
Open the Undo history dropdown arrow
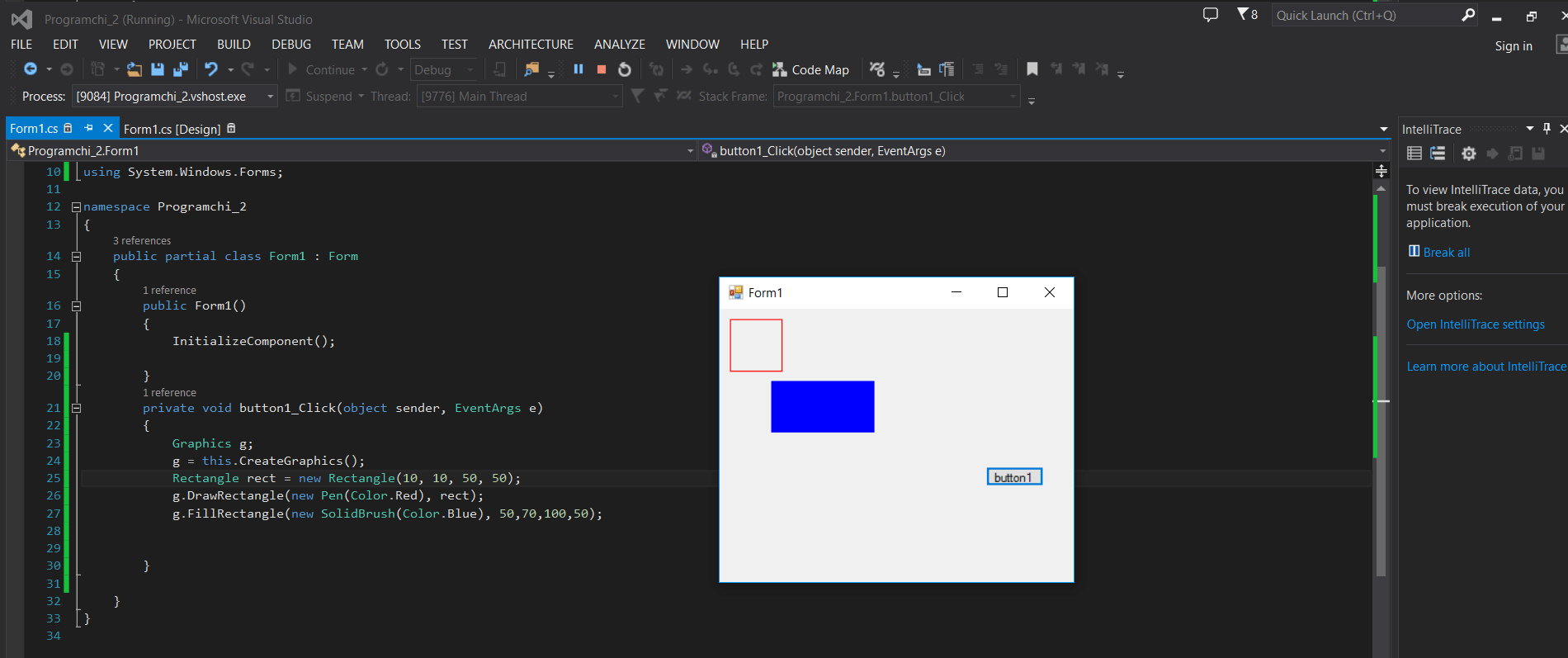tap(230, 69)
